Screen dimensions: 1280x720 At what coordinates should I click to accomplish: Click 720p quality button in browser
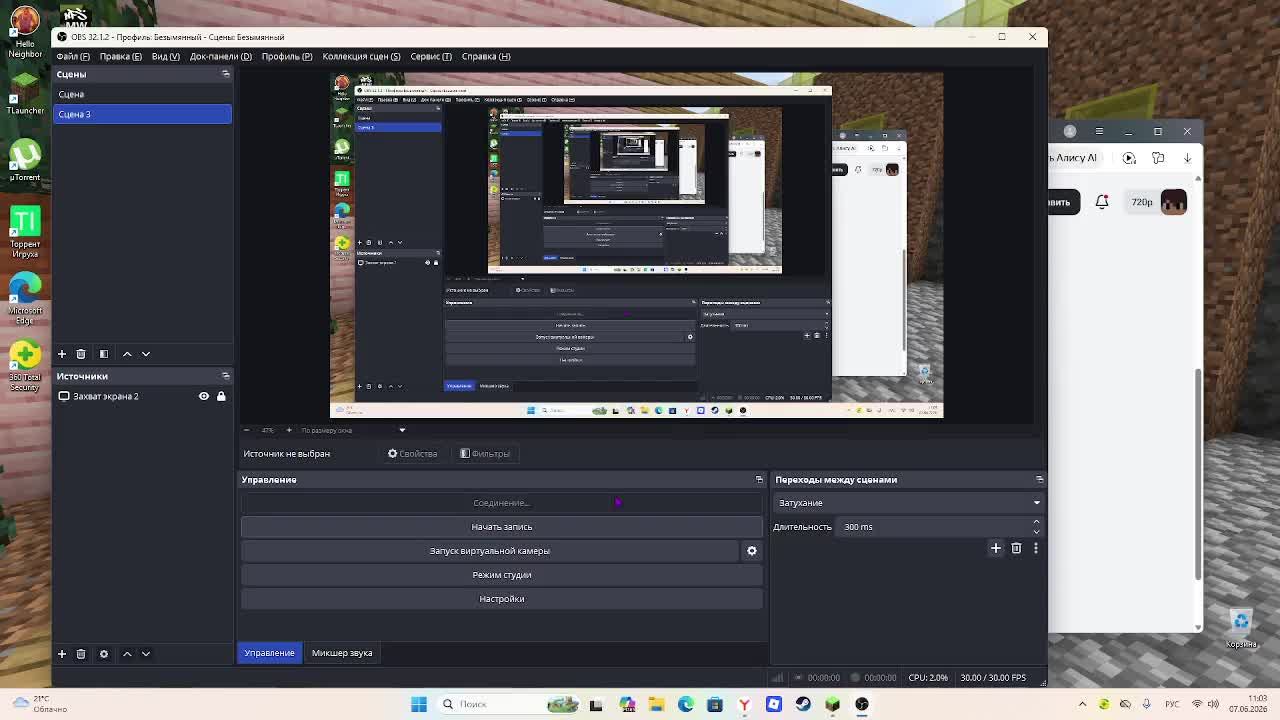(1142, 202)
